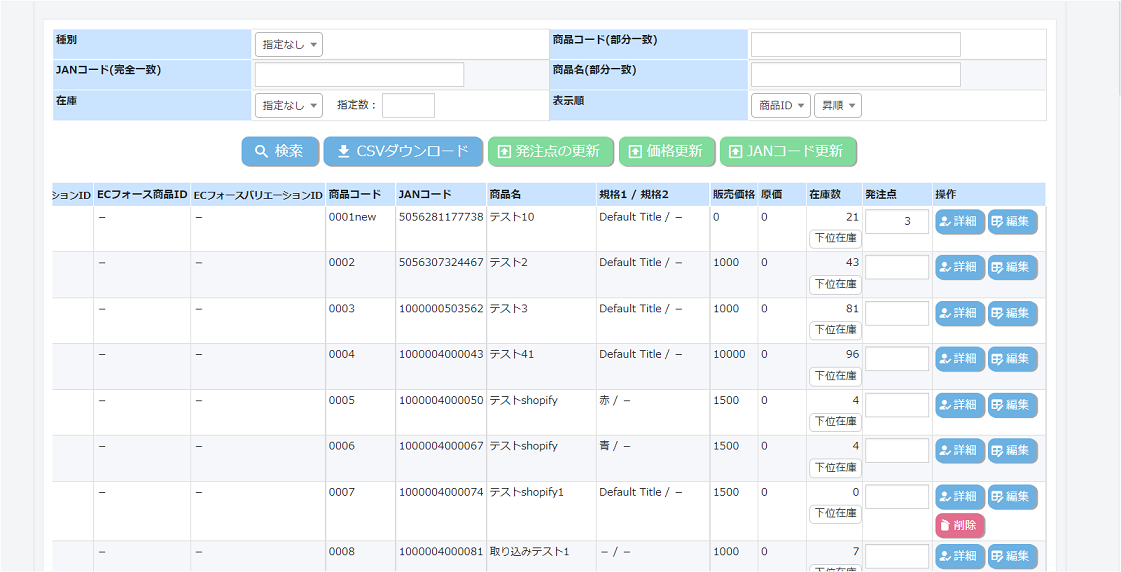
Task: Focus 発注点 field for product 0004
Action: (x=897, y=359)
